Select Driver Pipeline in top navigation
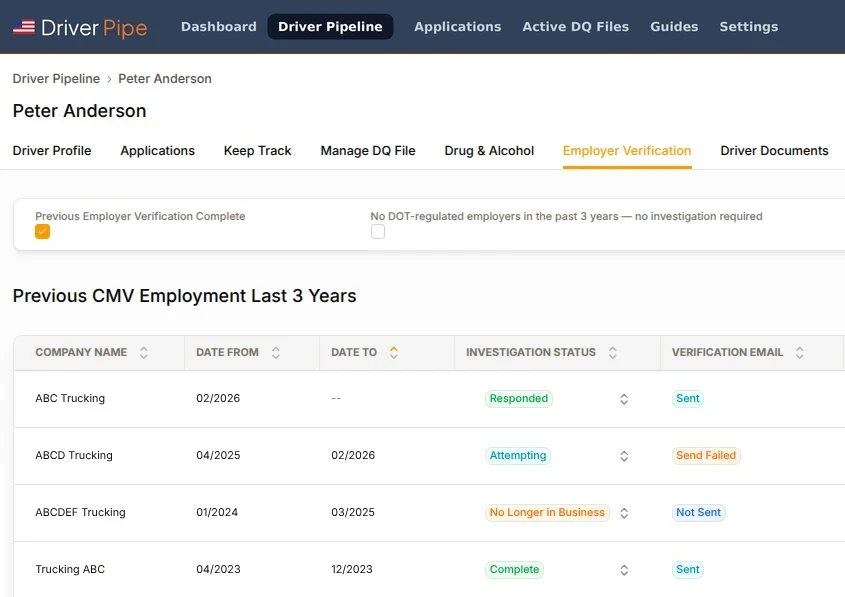The image size is (845, 597). (330, 26)
